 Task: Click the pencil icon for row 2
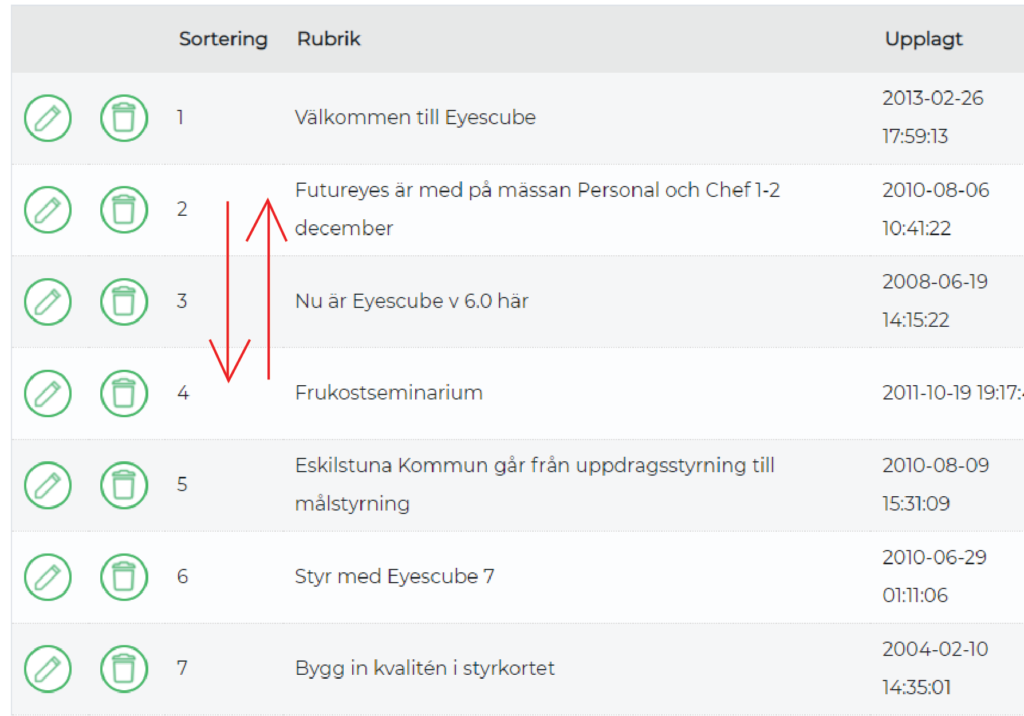[x=48, y=210]
